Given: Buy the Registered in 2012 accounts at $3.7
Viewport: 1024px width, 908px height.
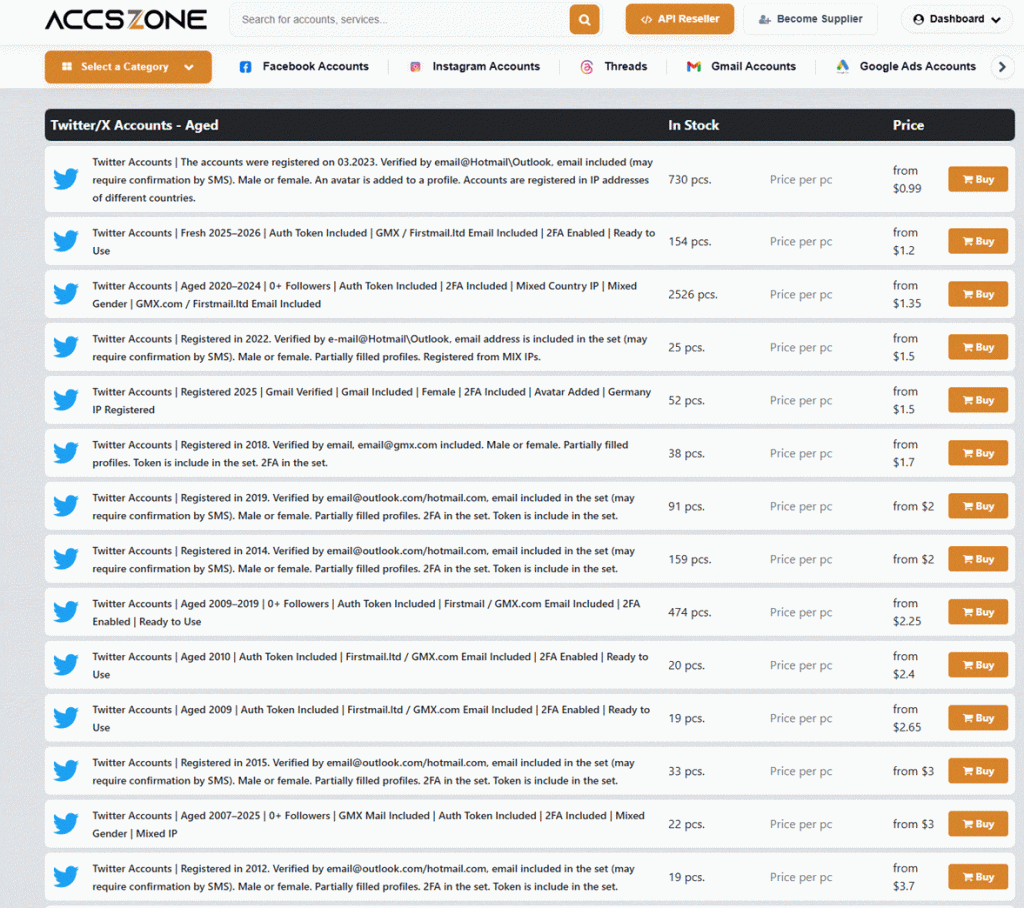Looking at the screenshot, I should (978, 877).
